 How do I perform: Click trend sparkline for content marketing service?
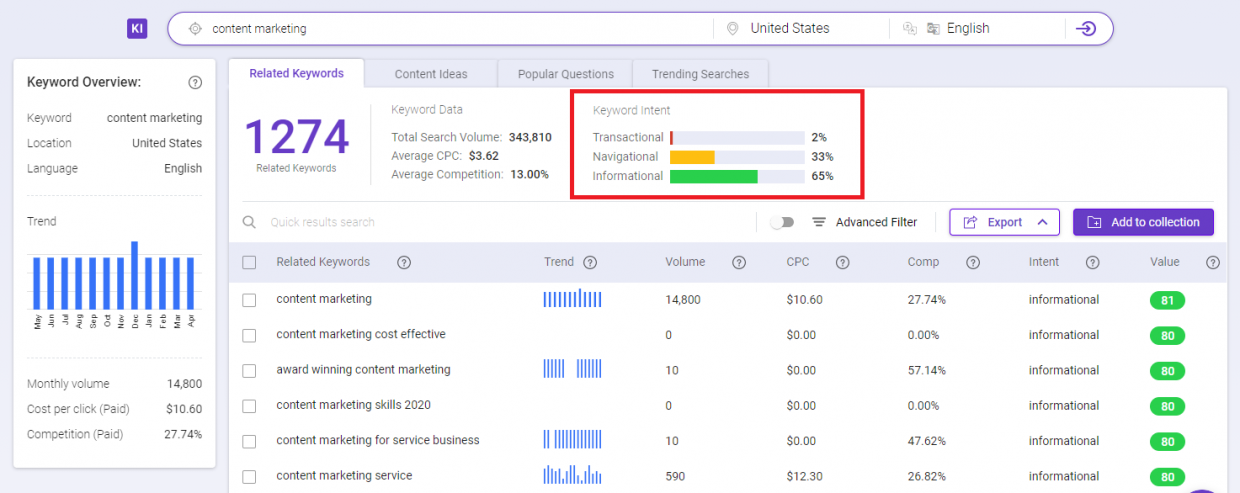573,475
